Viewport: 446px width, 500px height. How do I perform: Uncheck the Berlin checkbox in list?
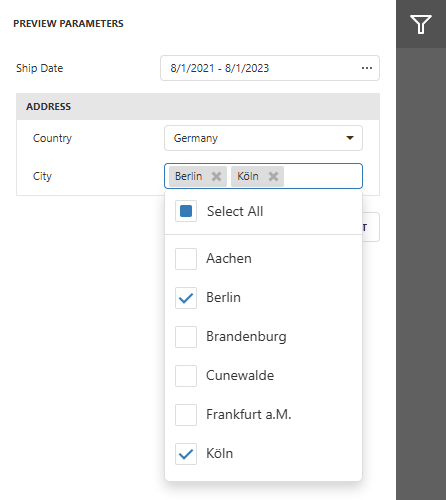coord(186,298)
